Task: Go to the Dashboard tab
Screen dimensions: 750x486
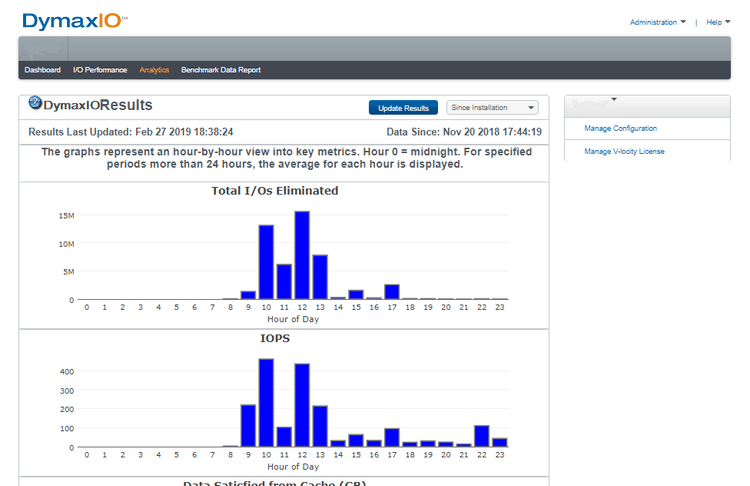Action: pyautogui.click(x=43, y=70)
